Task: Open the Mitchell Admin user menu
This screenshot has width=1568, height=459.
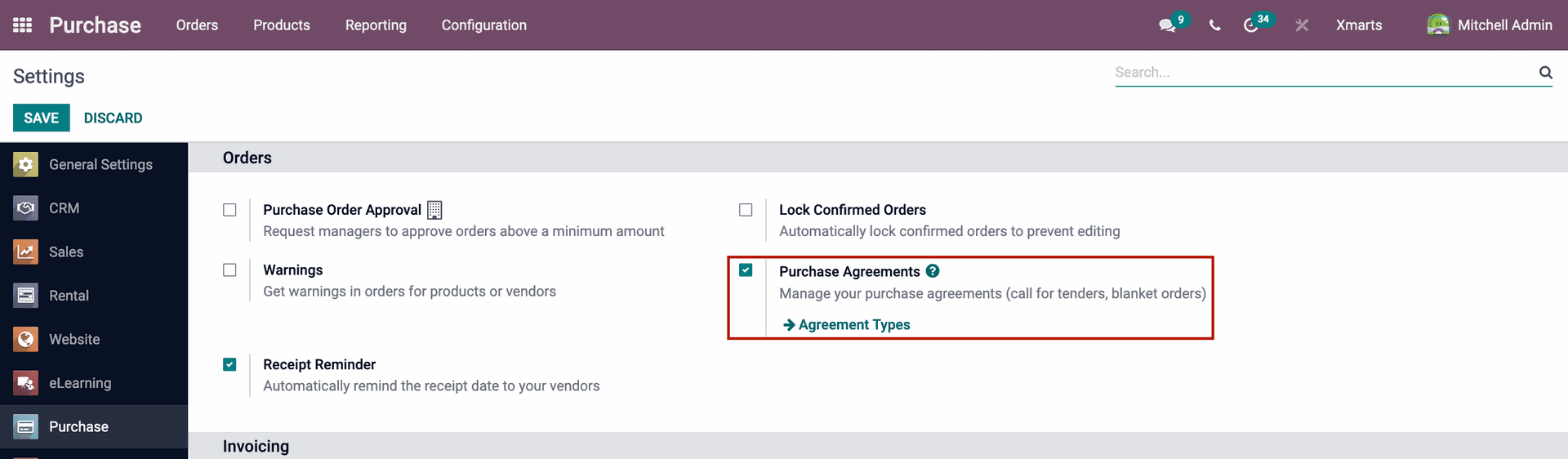Action: [x=1490, y=25]
